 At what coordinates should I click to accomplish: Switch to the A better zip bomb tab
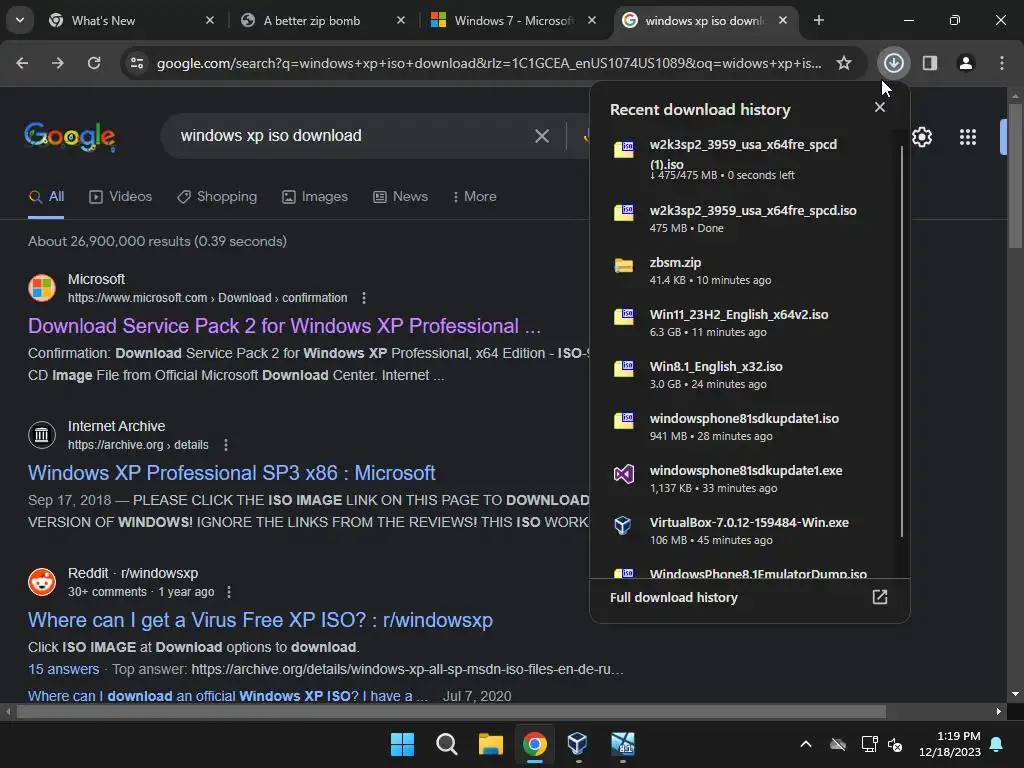coord(322,20)
